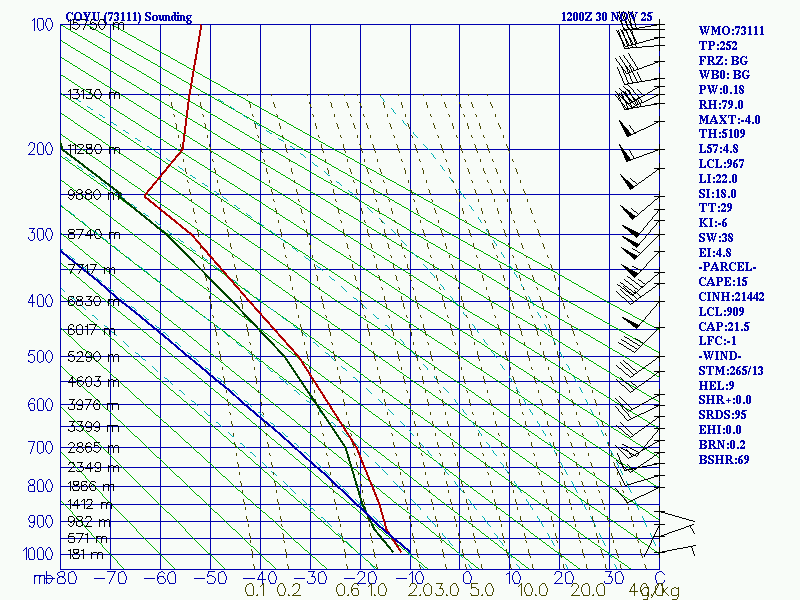Select the '-50' temperature axis label
This screenshot has width=800, height=600.
click(x=210, y=578)
